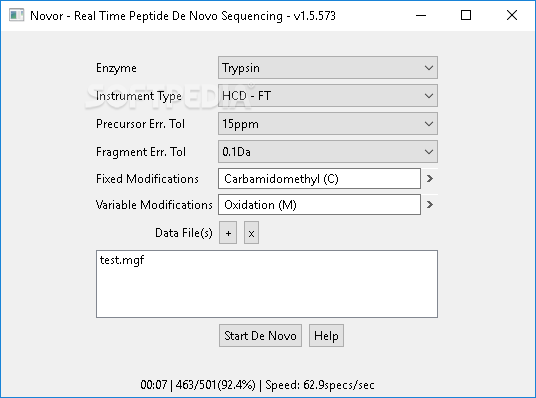Open the Help button
Image resolution: width=536 pixels, height=398 pixels.
coord(326,335)
